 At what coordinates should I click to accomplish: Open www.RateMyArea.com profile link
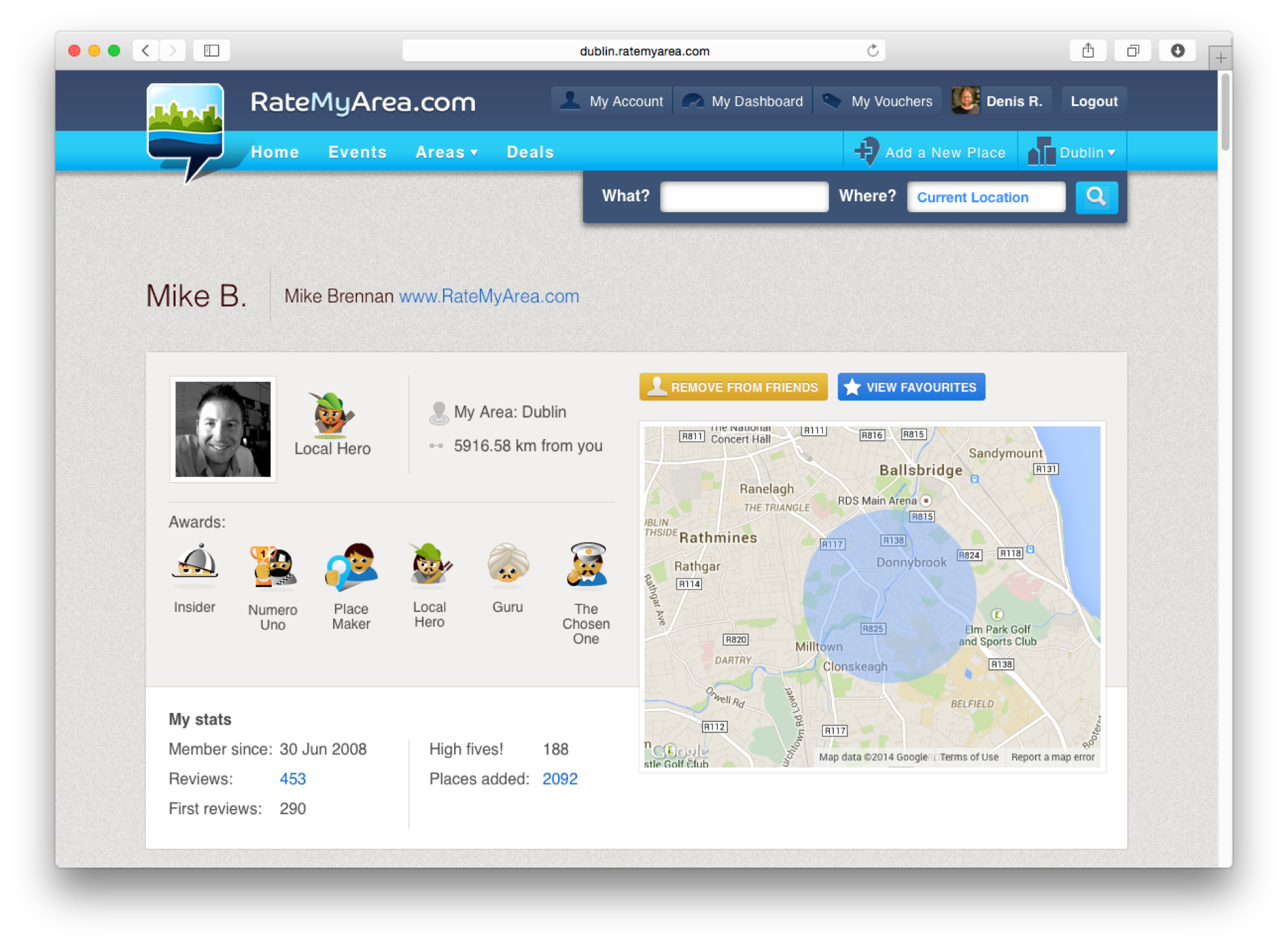[x=489, y=296]
